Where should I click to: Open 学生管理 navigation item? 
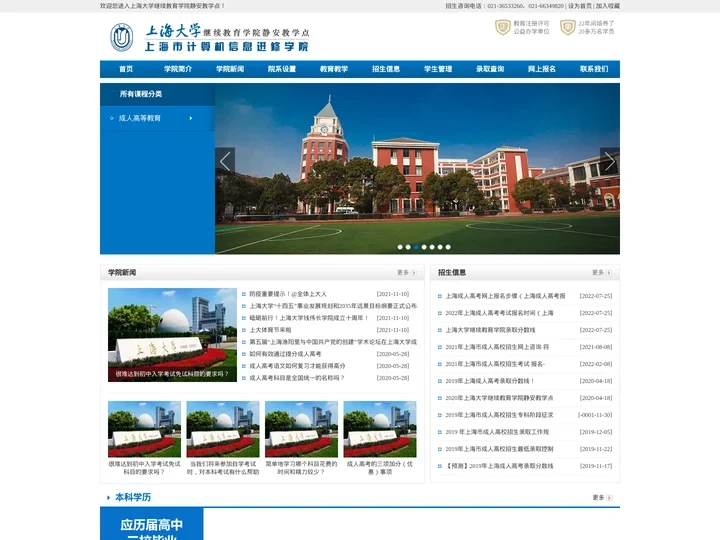click(438, 69)
